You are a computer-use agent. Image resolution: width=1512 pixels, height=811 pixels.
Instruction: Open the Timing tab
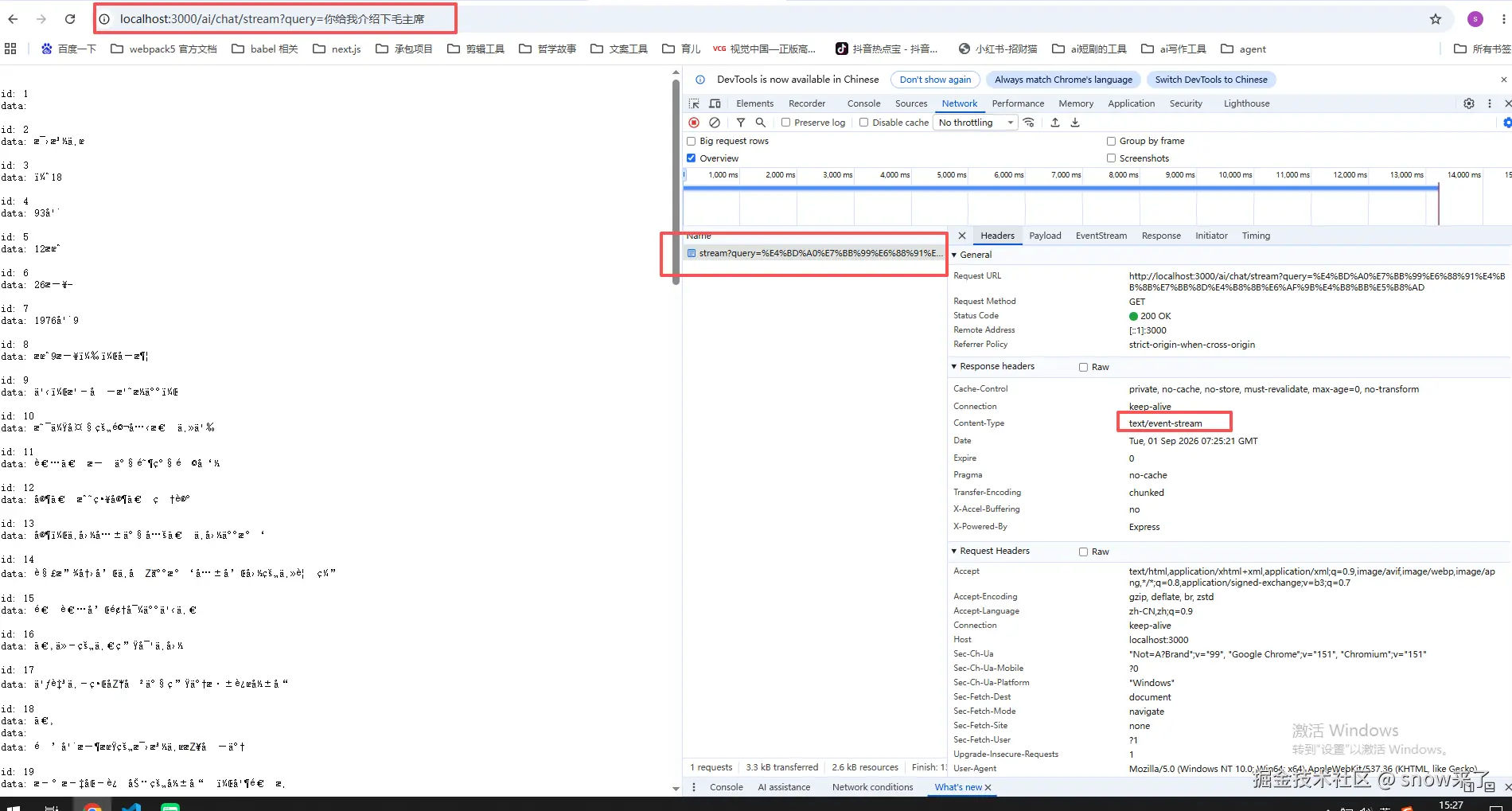click(x=1256, y=236)
